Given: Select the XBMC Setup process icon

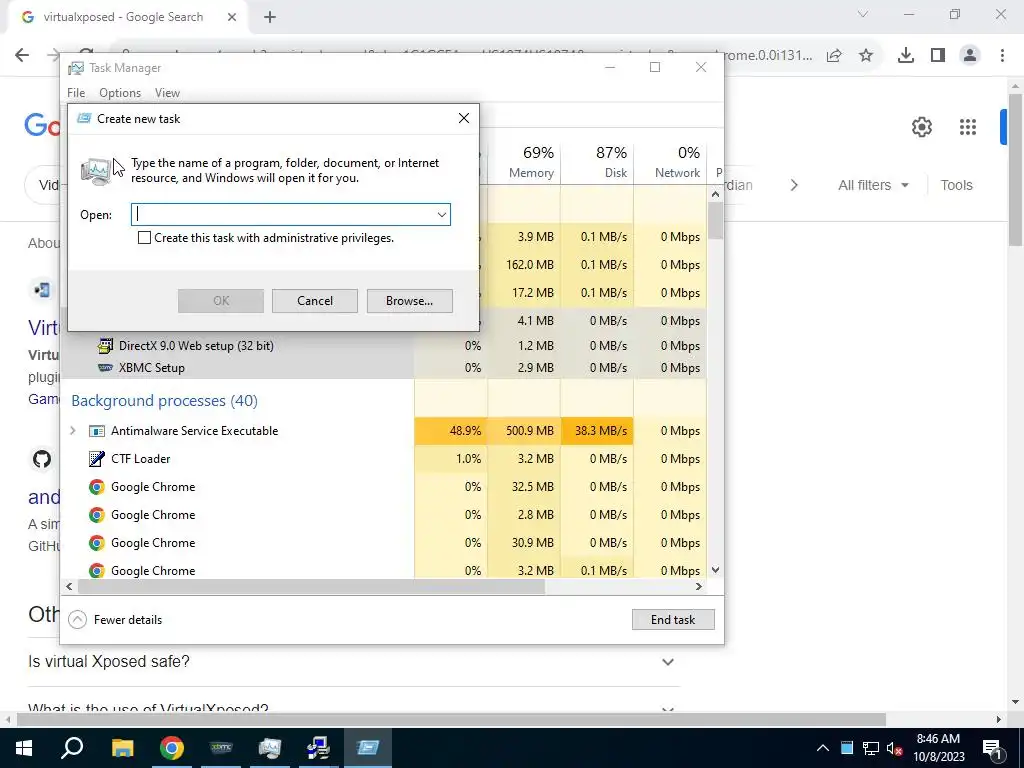Looking at the screenshot, I should coord(105,368).
